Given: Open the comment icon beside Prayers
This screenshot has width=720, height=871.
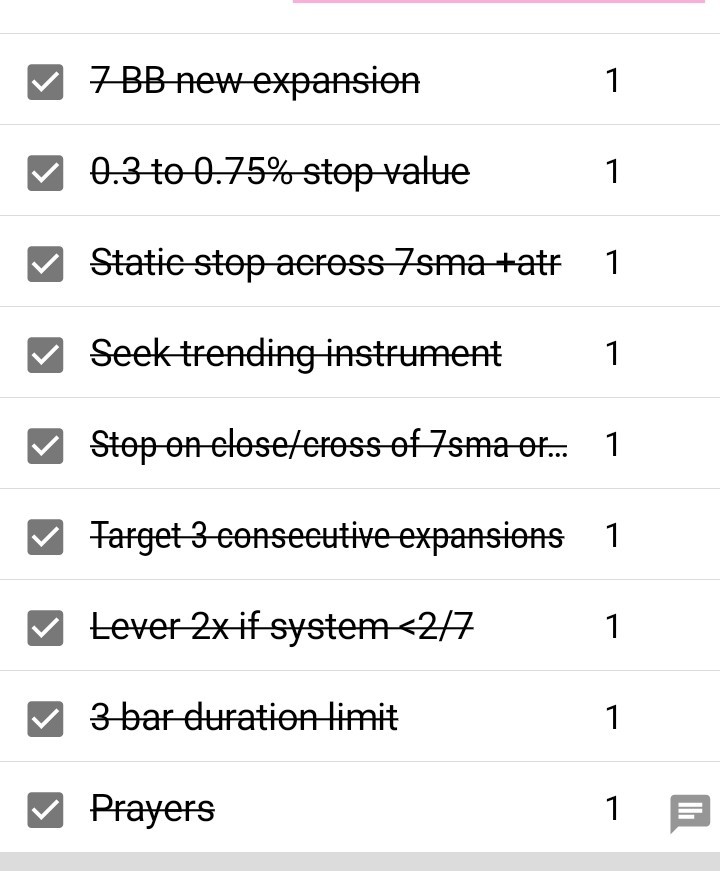Looking at the screenshot, I should click(x=689, y=813).
